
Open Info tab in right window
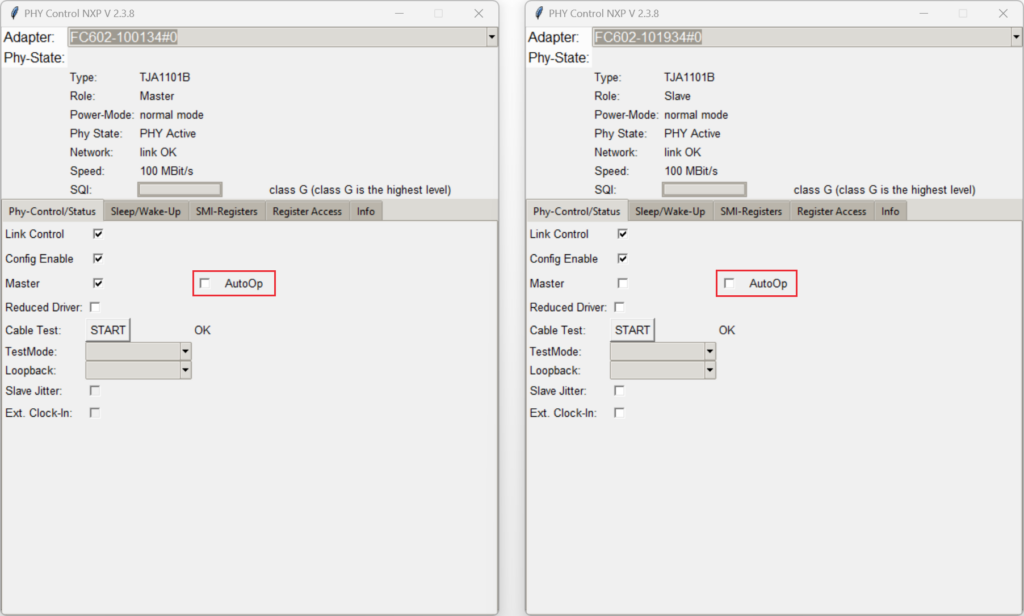click(890, 211)
